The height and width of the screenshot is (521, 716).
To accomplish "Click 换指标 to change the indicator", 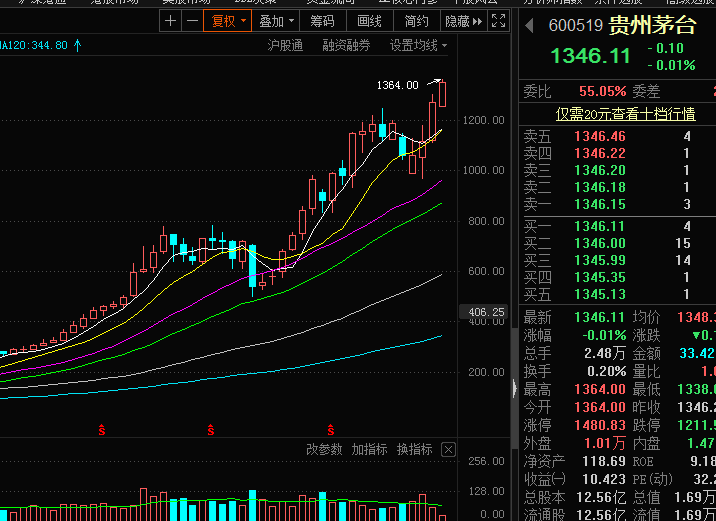I will pos(415,449).
